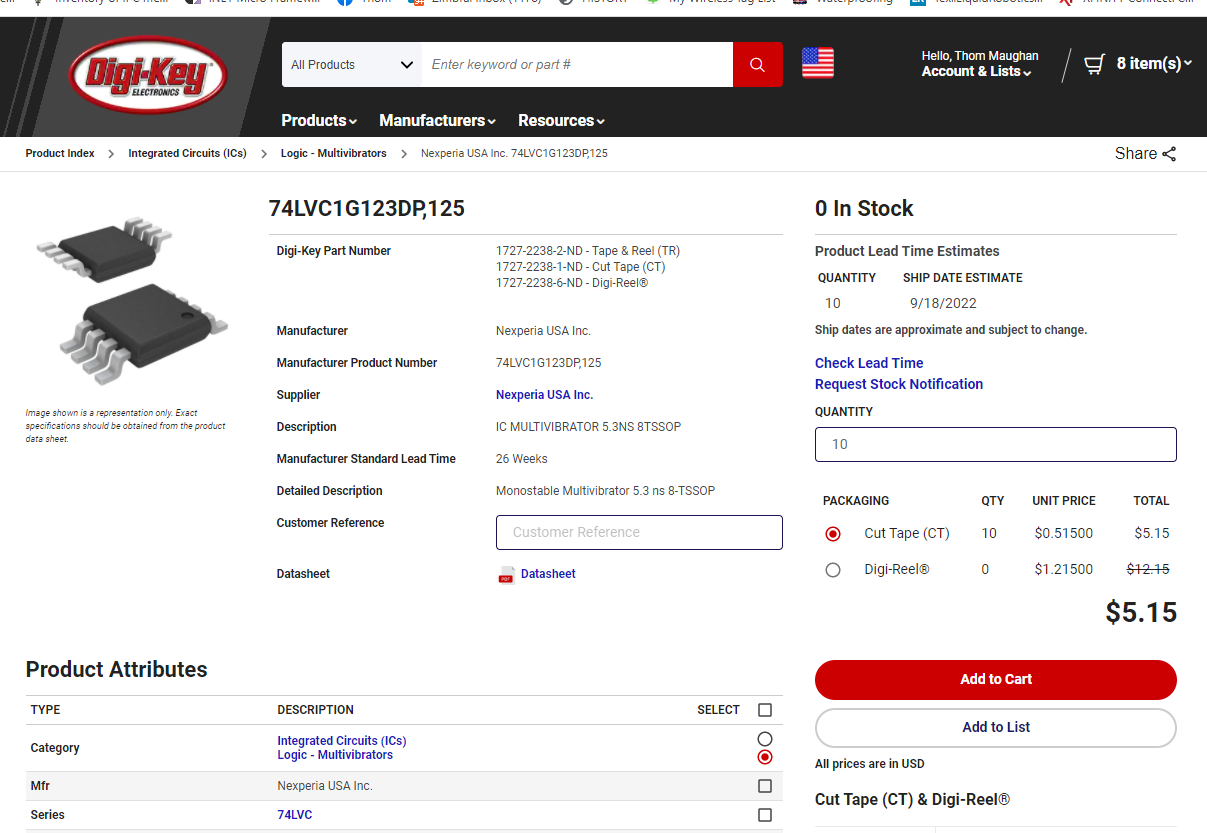Expand the 8 item(s) cart dropdown
1207x833 pixels.
1154,64
